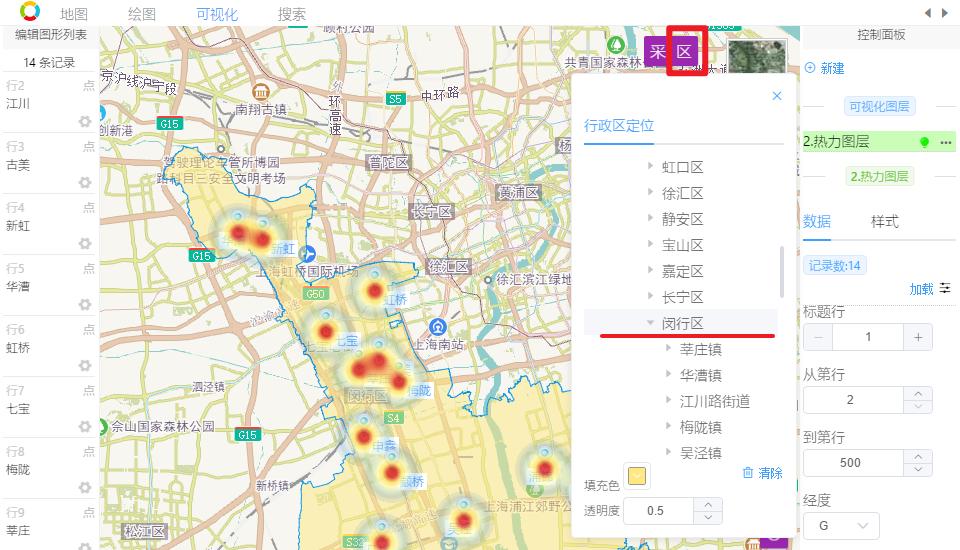Close the 行政区定位 popup panel
Viewport: 960px width, 550px height.
point(777,96)
